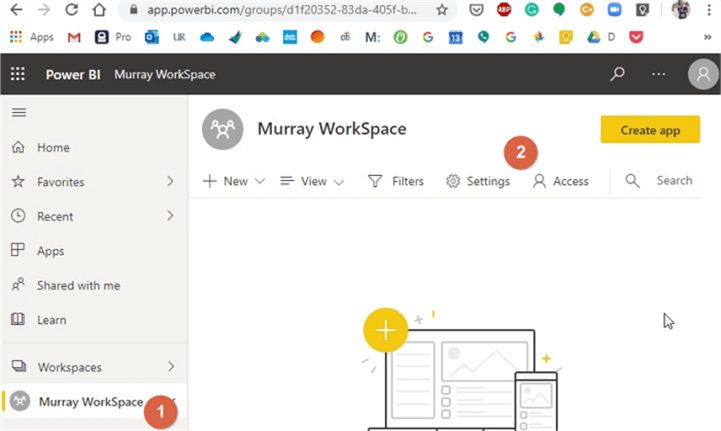Bookmark this page with star icon

(x=442, y=10)
